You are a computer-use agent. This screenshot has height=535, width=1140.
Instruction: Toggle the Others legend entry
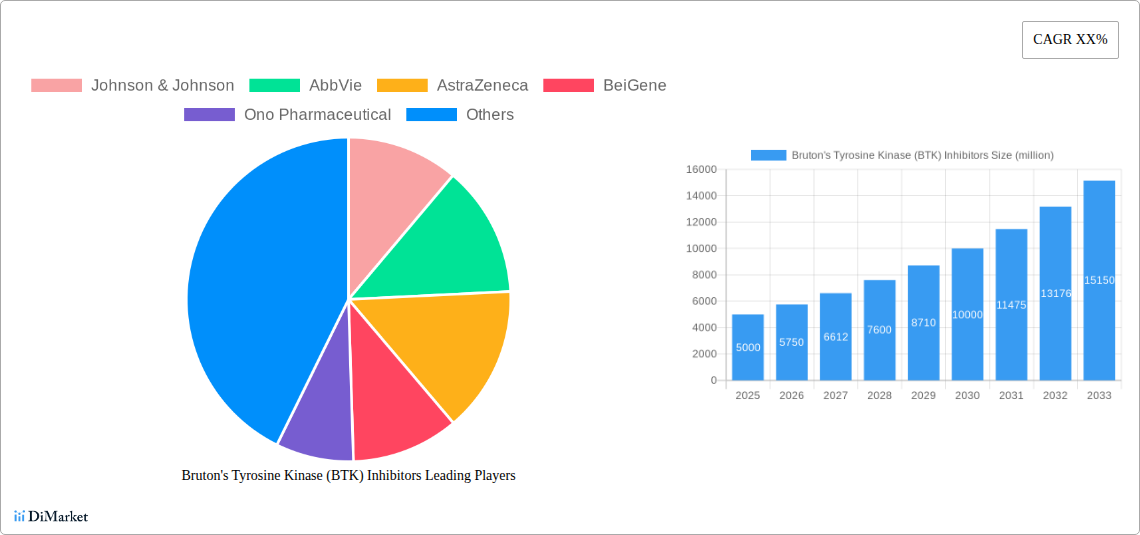(x=489, y=115)
